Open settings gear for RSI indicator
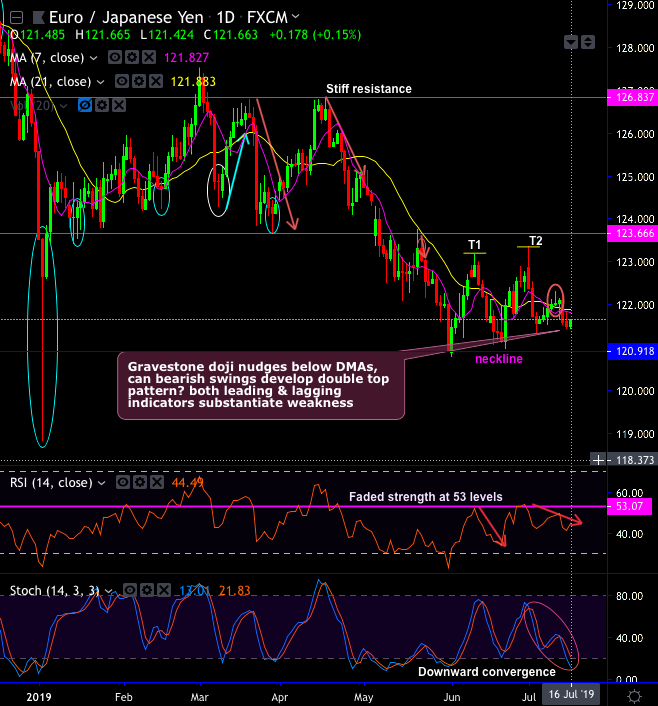Image resolution: width=658 pixels, height=706 pixels. 140,482
